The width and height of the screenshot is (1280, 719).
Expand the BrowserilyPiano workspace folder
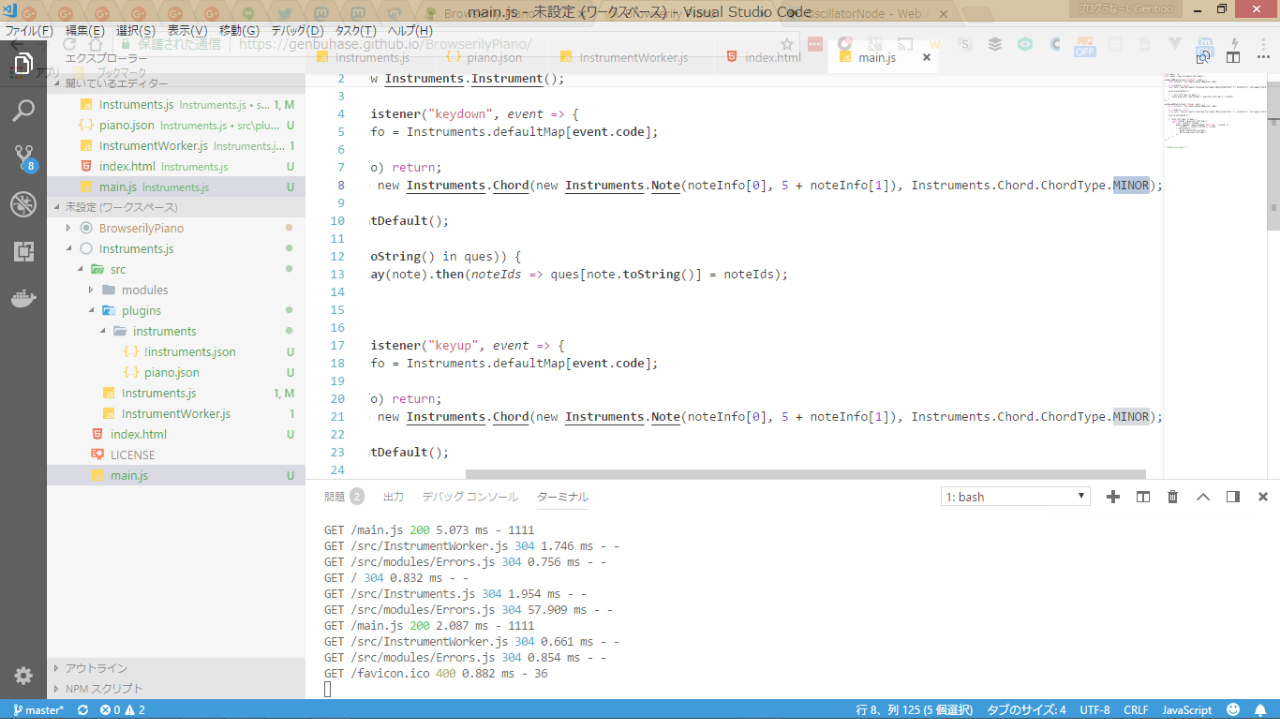[141, 228]
